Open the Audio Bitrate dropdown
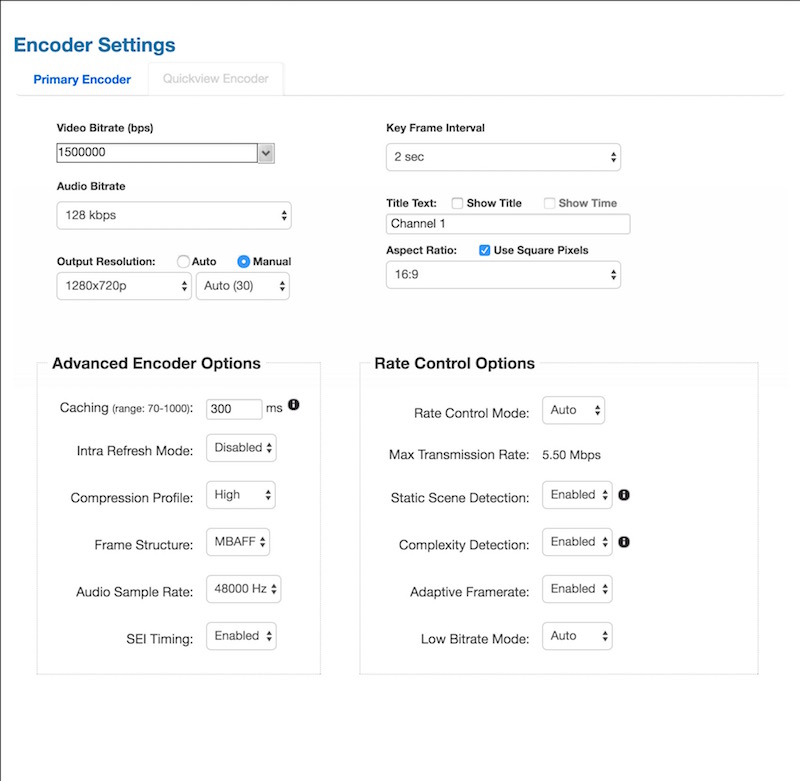This screenshot has width=800, height=781. click(x=173, y=215)
